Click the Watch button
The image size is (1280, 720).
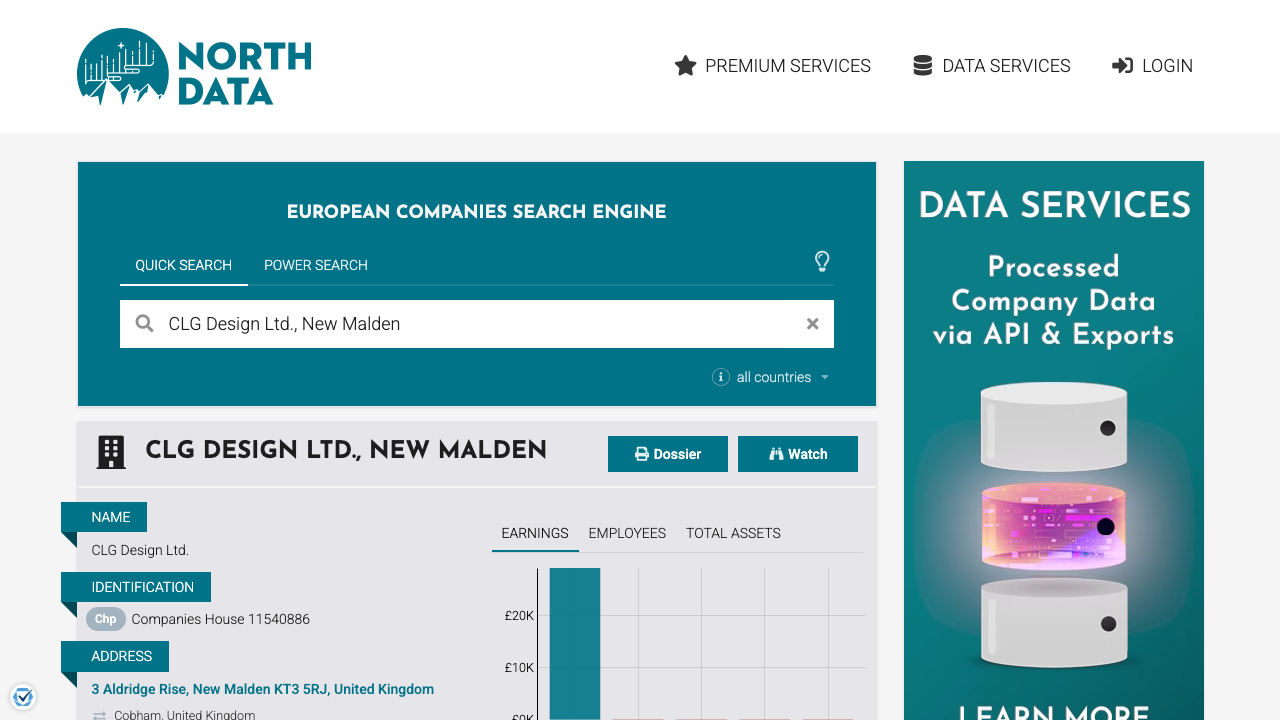(x=797, y=454)
